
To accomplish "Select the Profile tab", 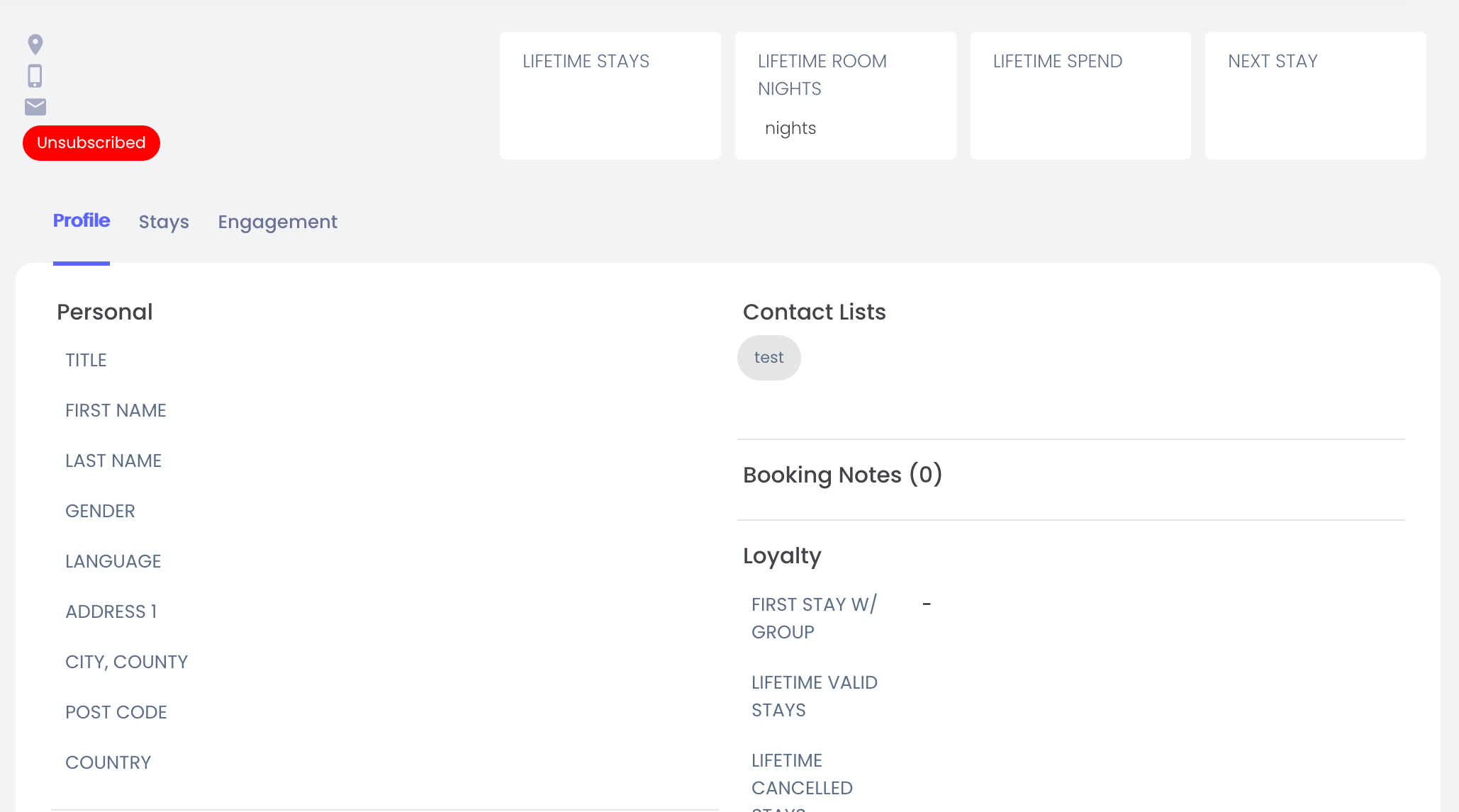I will 82,220.
